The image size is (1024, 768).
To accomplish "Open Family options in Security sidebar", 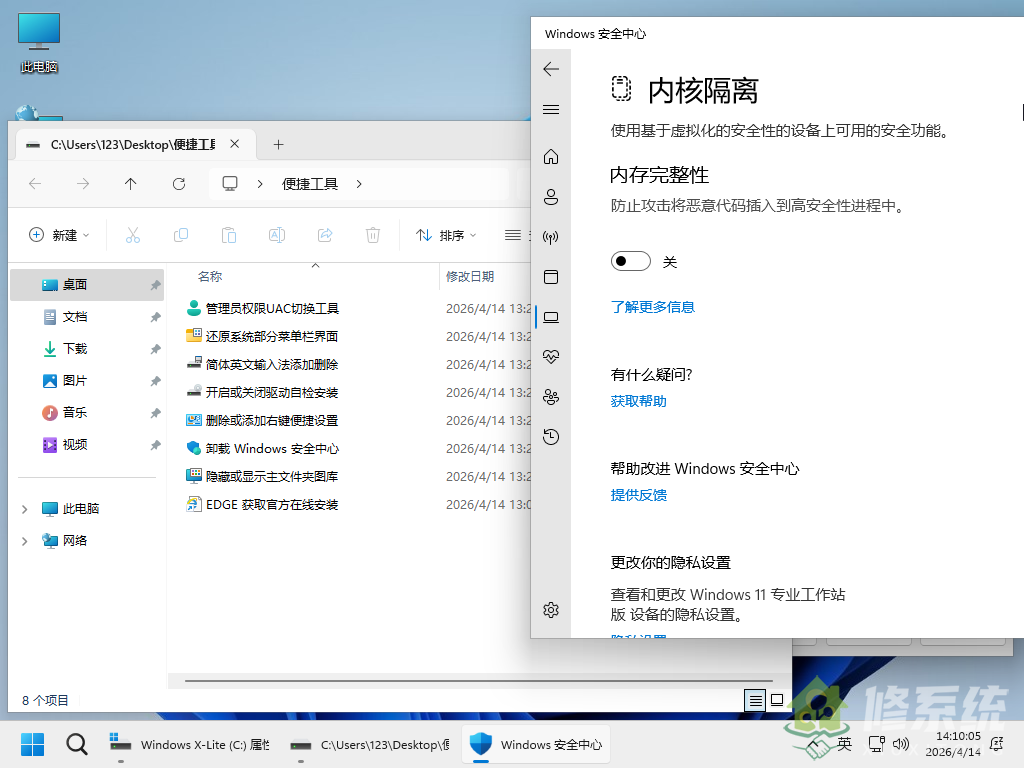I will [x=551, y=396].
